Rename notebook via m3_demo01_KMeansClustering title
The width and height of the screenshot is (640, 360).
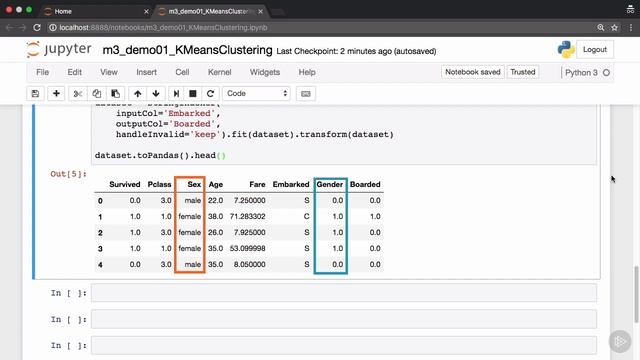pos(187,50)
